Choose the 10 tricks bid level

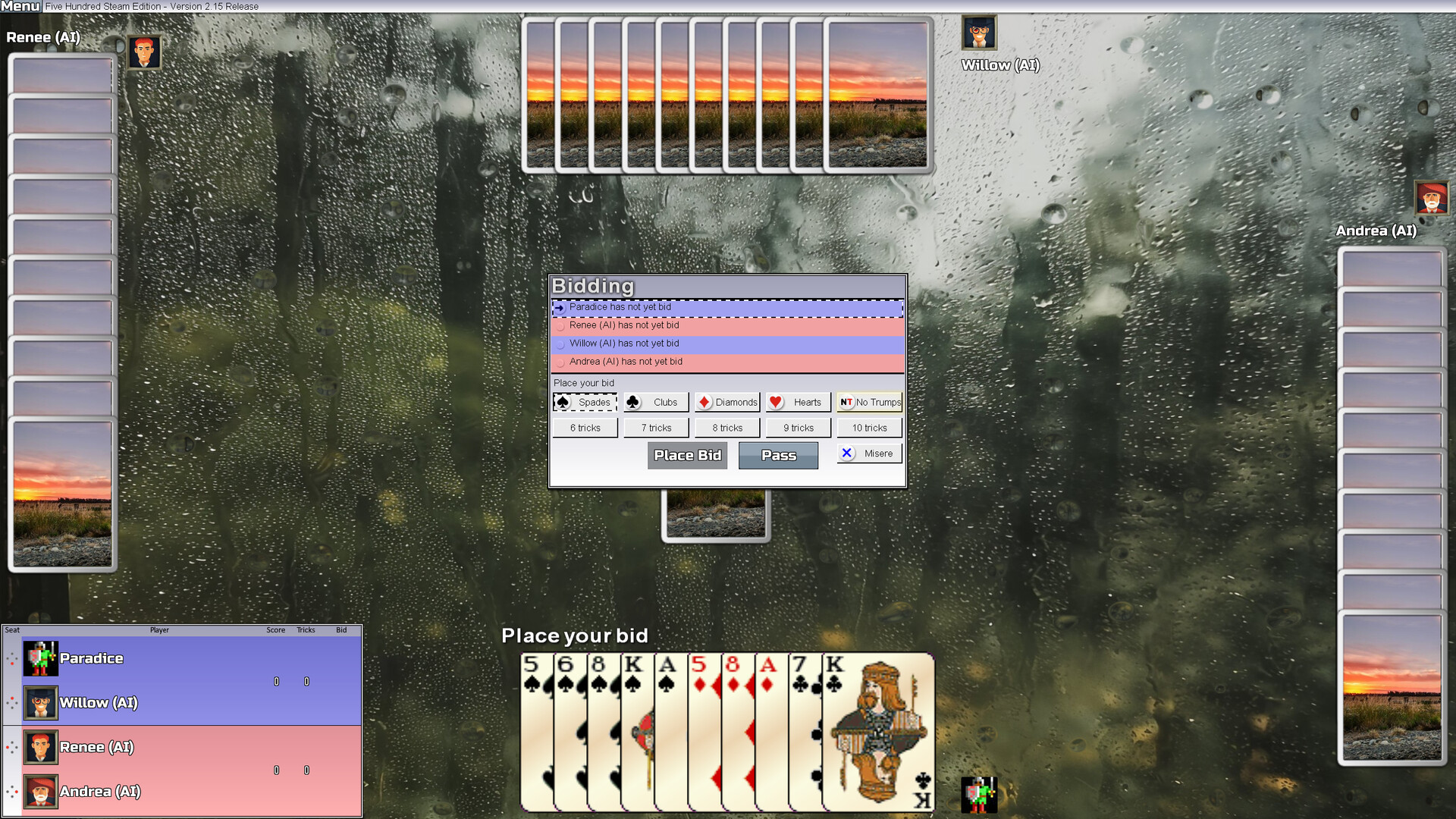[868, 428]
